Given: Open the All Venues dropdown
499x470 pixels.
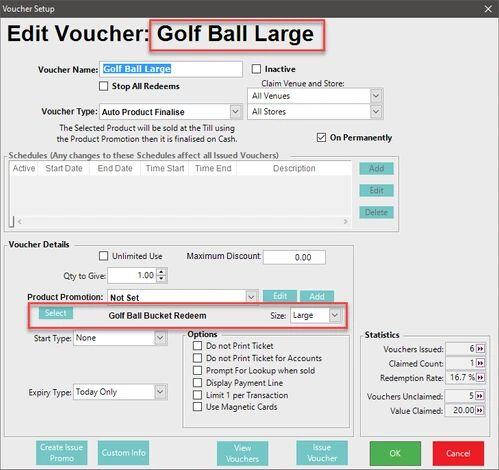Looking at the screenshot, I should point(376,96).
